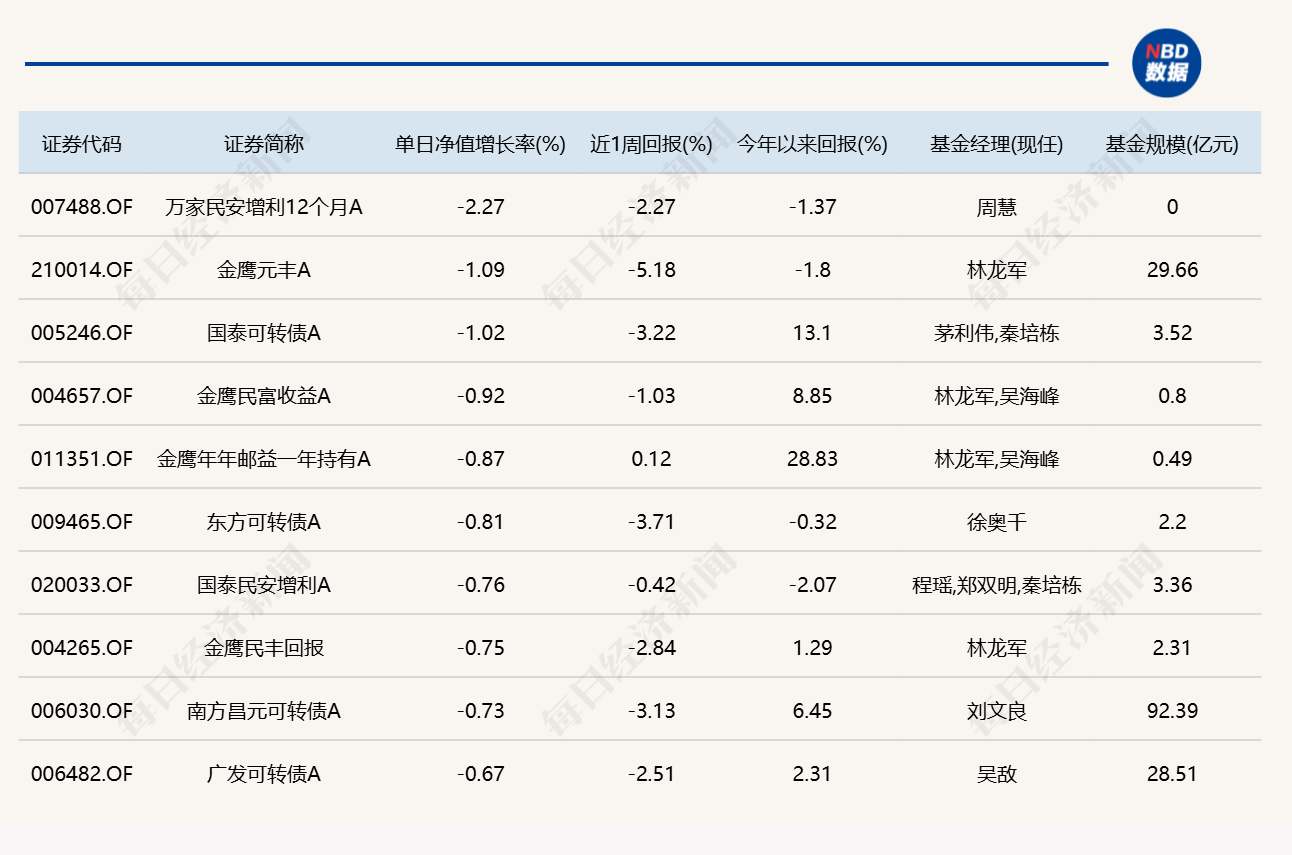Viewport: 1292px width, 855px height.
Task: Click fund manager 茅利伟,秦培栋
Action: [x=997, y=333]
